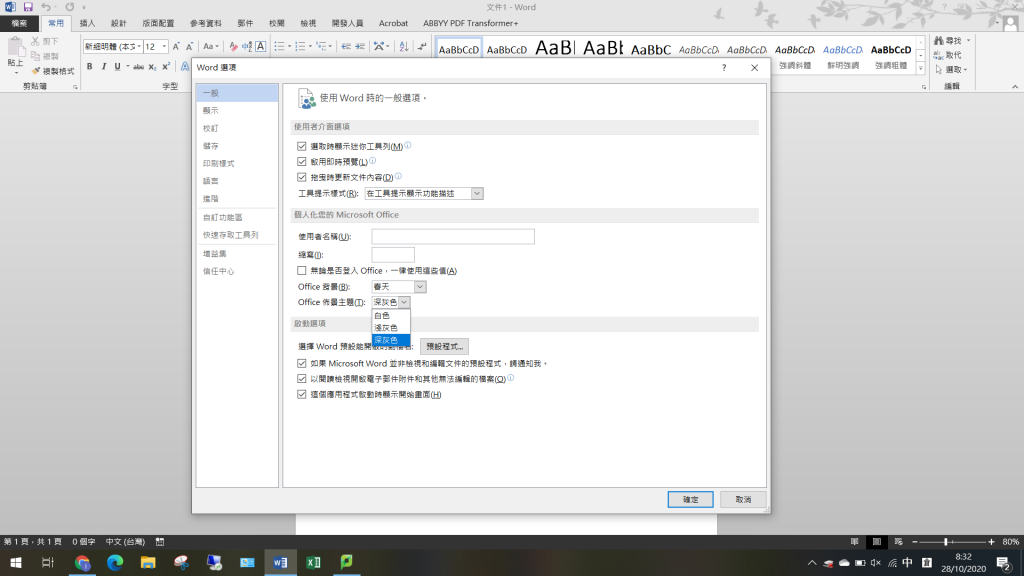
Task: Click the phonetic guide icon
Action: coord(247,46)
